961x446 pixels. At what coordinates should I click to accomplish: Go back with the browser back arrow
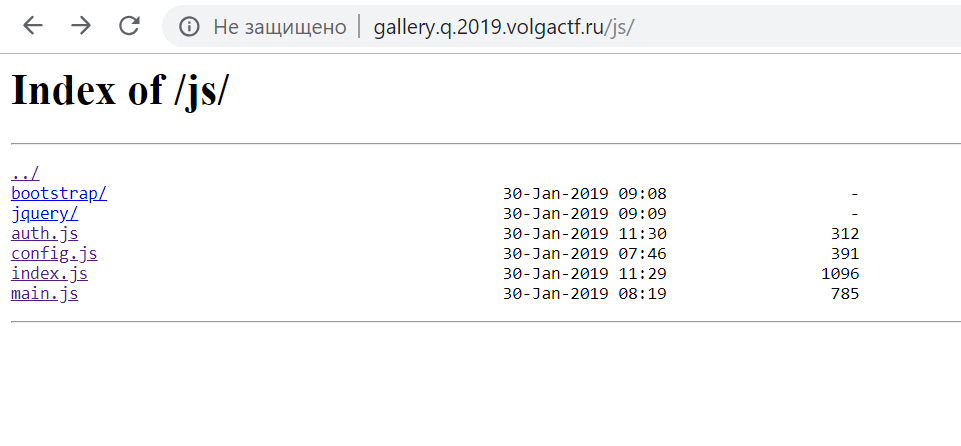coord(32,26)
